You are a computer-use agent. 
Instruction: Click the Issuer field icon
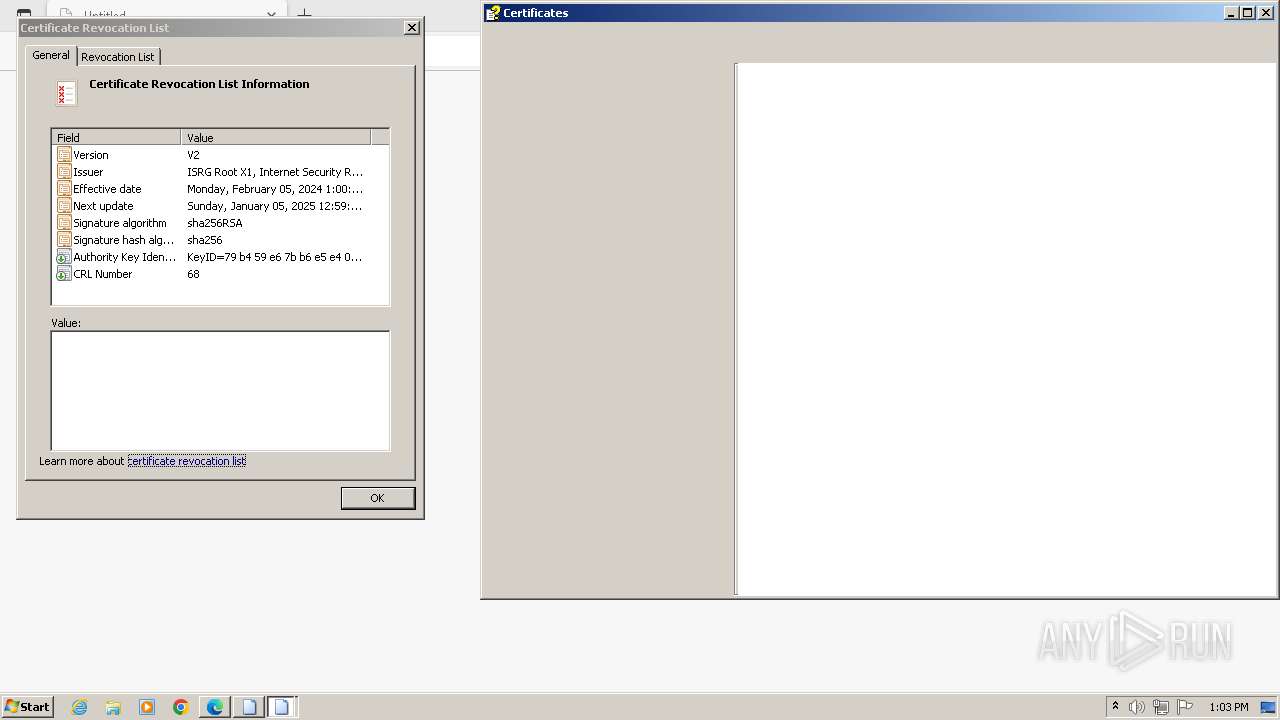[x=64, y=172]
